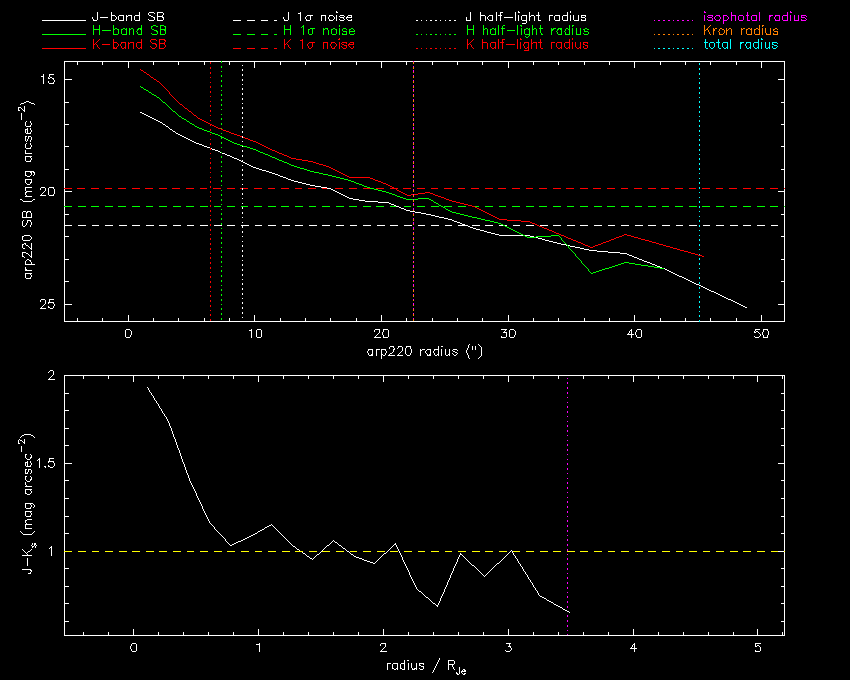Select the cyan total radius legend label
Screen dimensions: 850x680
tap(739, 45)
